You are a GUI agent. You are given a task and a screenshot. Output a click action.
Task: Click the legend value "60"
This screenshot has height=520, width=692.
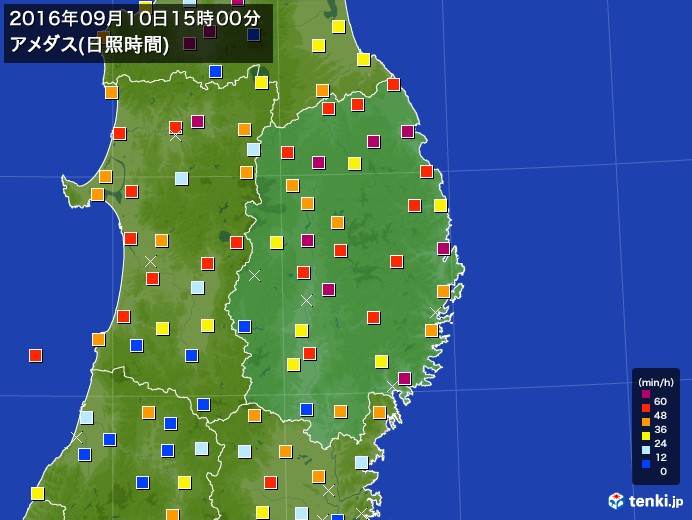click(x=660, y=401)
